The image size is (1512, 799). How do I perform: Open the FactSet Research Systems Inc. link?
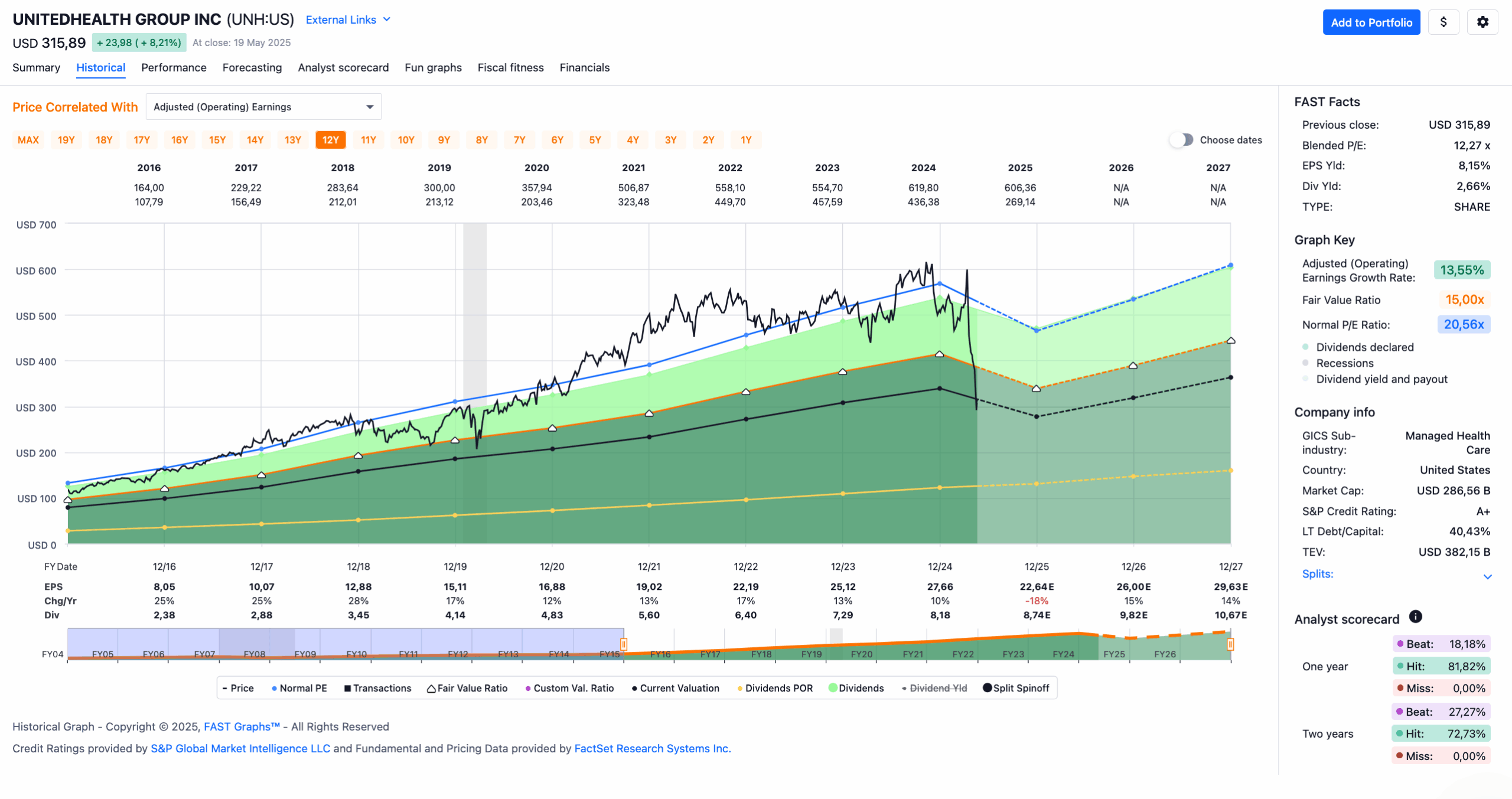(653, 748)
